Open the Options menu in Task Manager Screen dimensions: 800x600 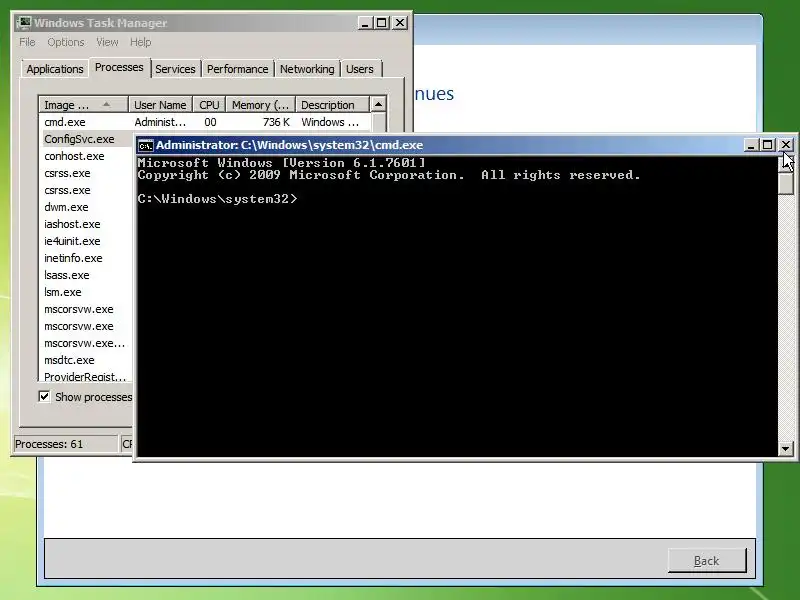point(66,42)
